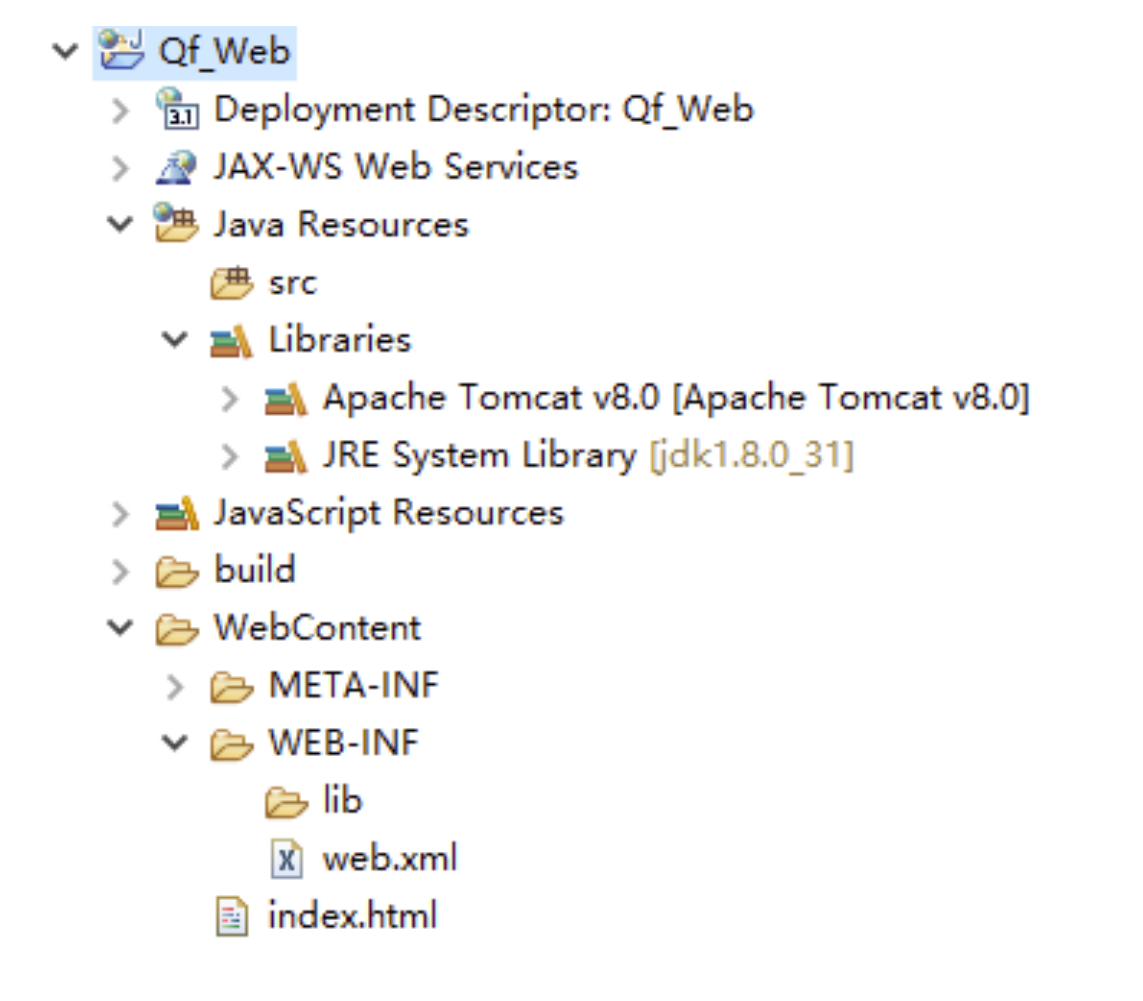Expand the META-INF folder
This screenshot has width=1143, height=1001.
pyautogui.click(x=176, y=686)
